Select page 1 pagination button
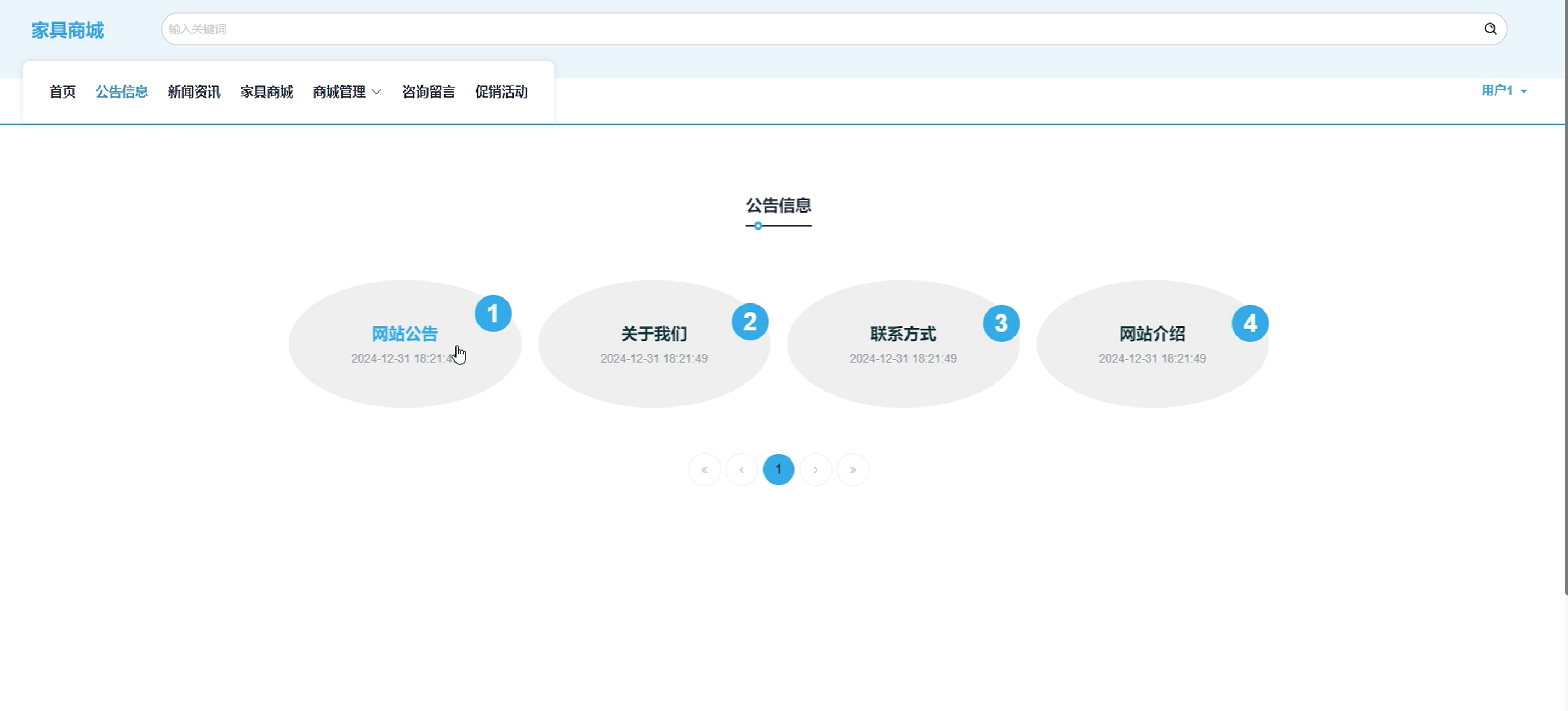 (778, 469)
